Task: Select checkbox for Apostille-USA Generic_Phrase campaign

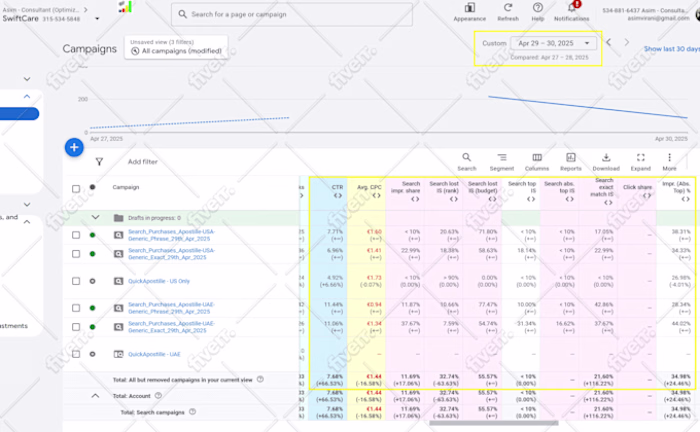Action: click(x=76, y=235)
